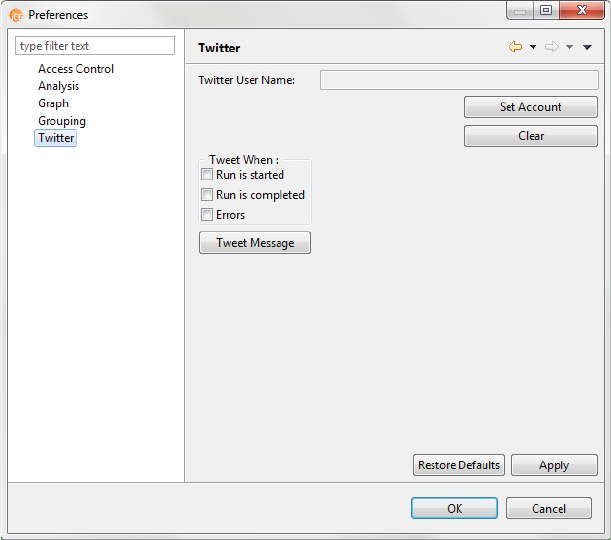Image resolution: width=611 pixels, height=540 pixels.
Task: Click the Apply button
Action: pyautogui.click(x=554, y=465)
